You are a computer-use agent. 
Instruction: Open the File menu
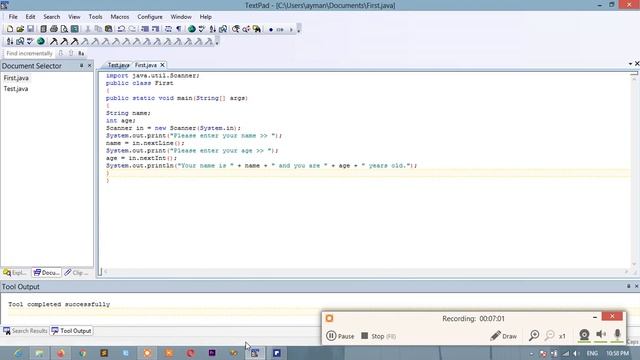[13, 17]
